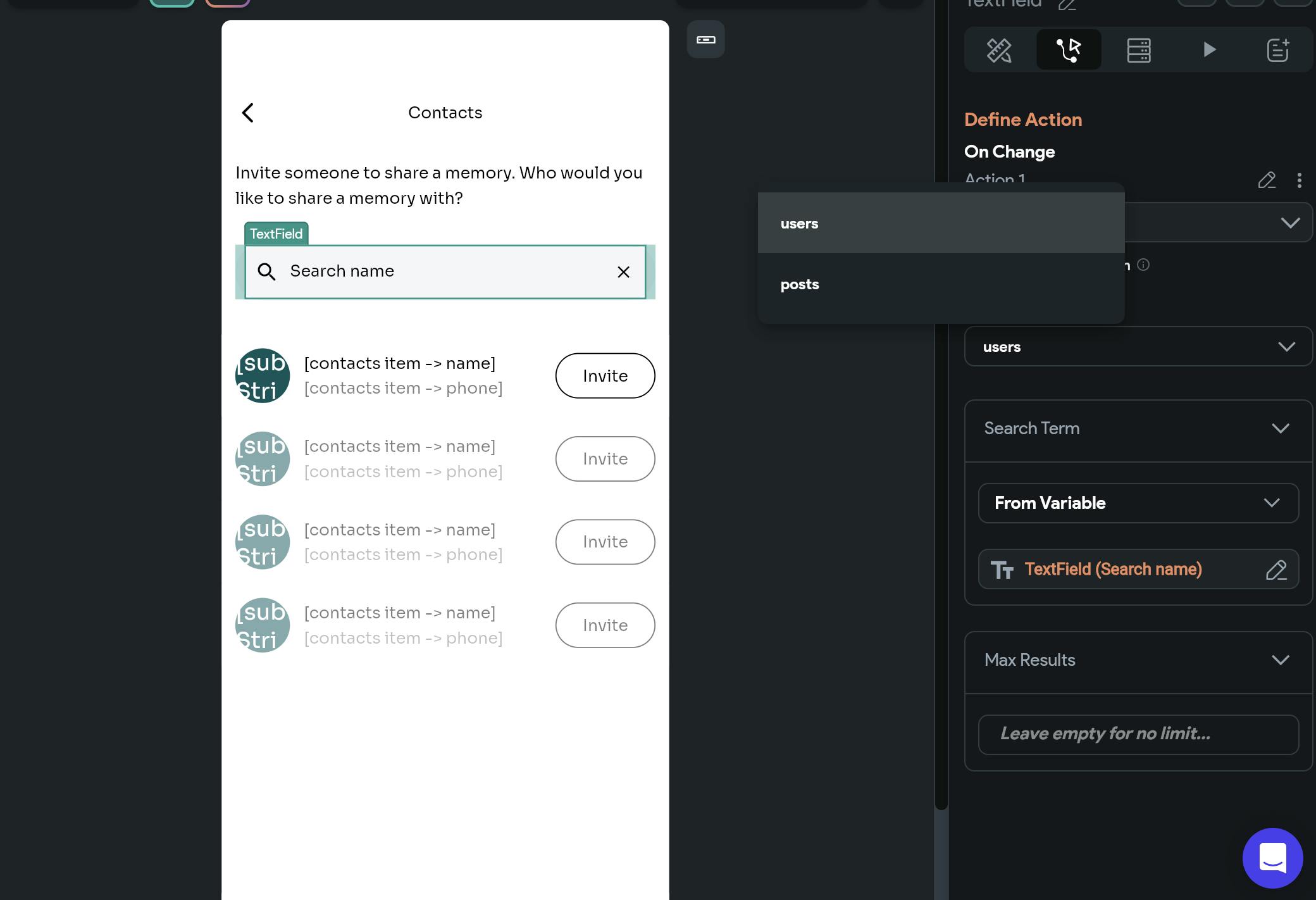The image size is (1316, 900).
Task: Edit the TextField (Search name) variable
Action: pyautogui.click(x=1276, y=570)
